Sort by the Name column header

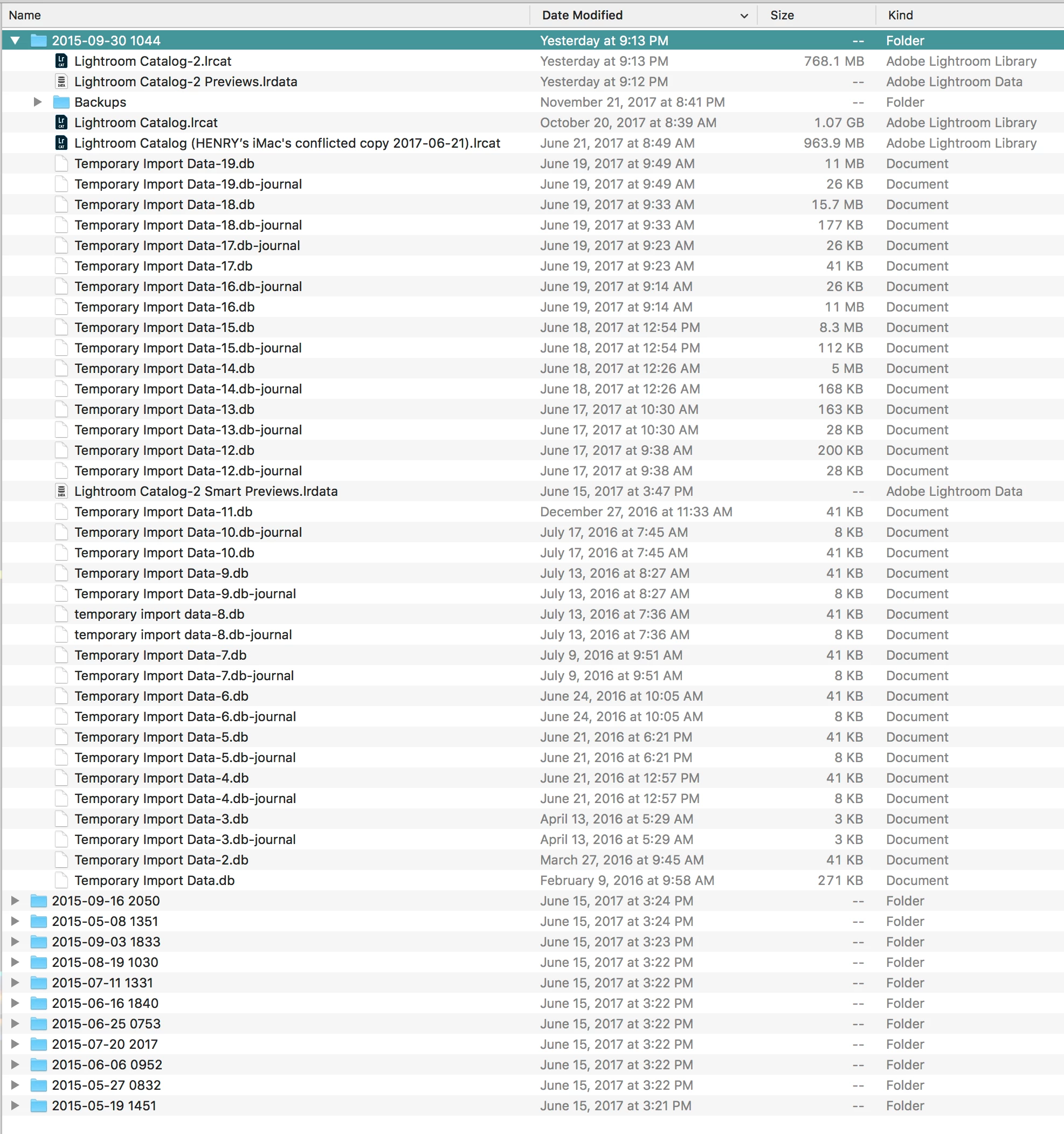coord(25,16)
